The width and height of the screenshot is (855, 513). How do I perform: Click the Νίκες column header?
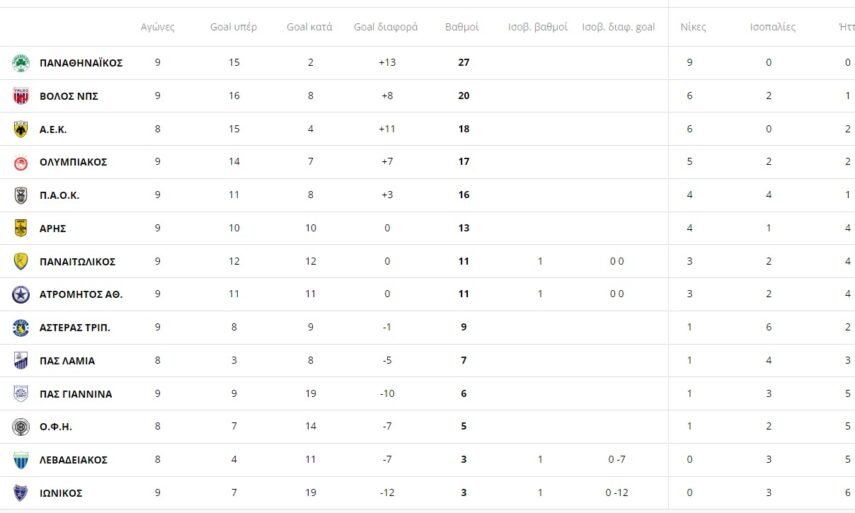693,27
